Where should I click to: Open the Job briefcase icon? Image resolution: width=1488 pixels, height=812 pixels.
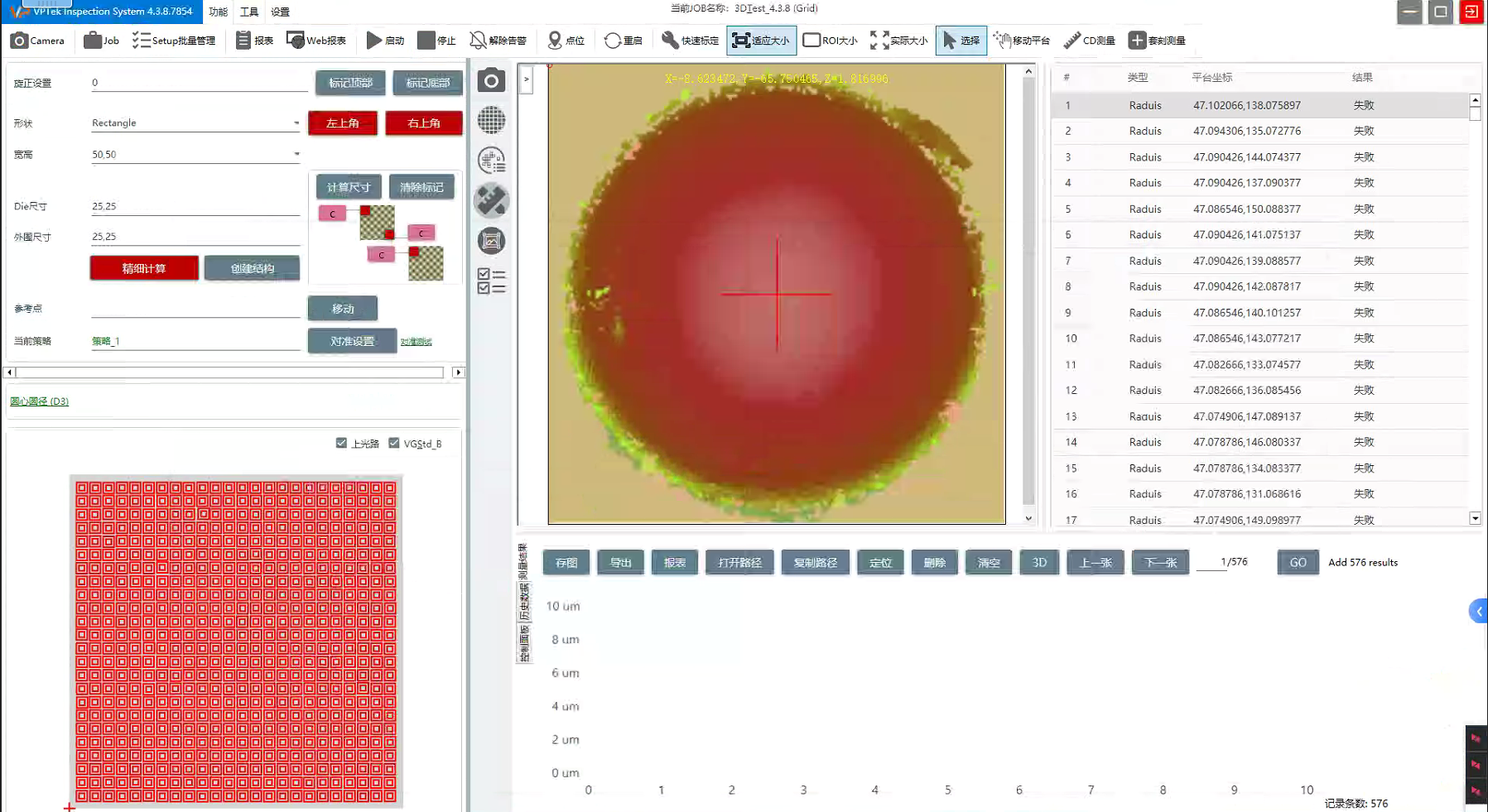(x=93, y=41)
